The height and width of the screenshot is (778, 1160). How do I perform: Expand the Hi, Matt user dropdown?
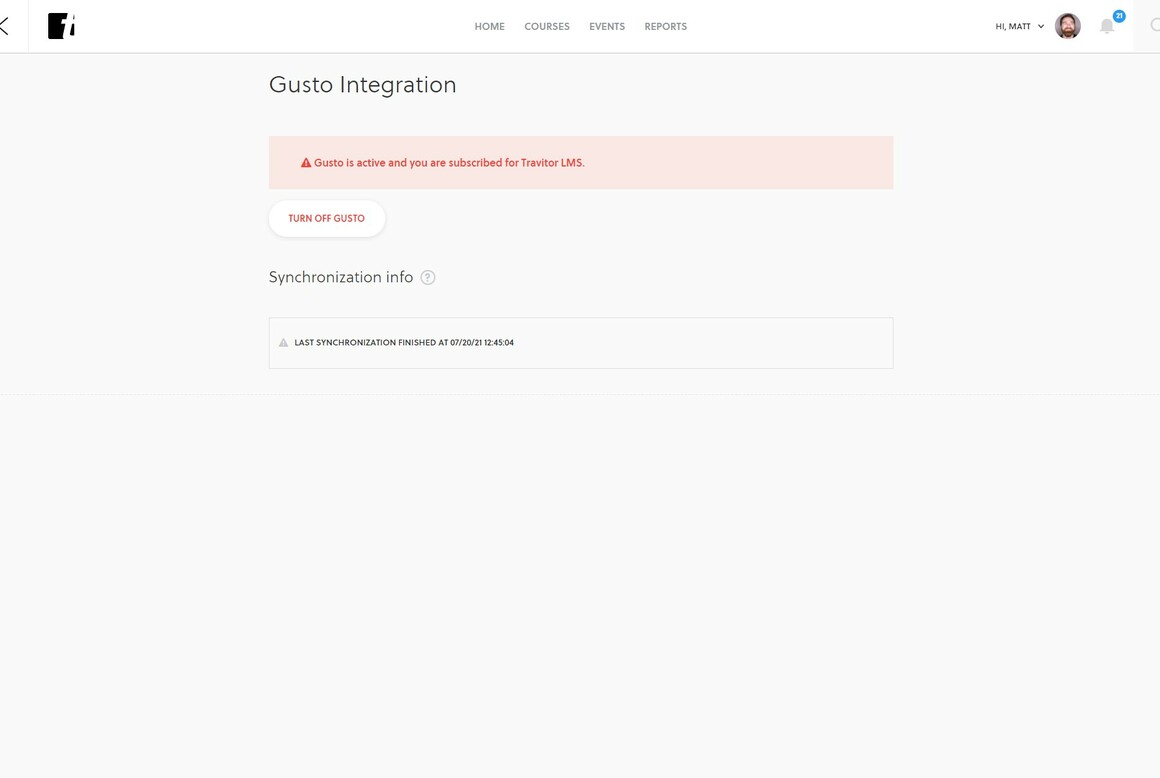[1019, 27]
